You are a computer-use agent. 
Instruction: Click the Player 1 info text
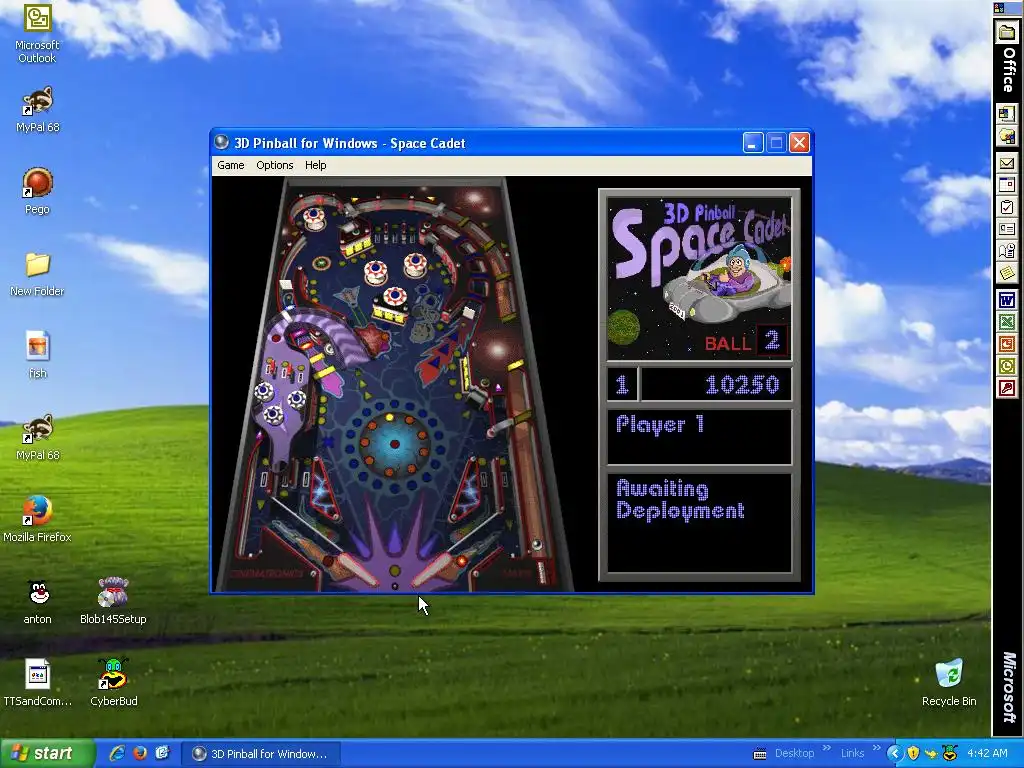(660, 424)
